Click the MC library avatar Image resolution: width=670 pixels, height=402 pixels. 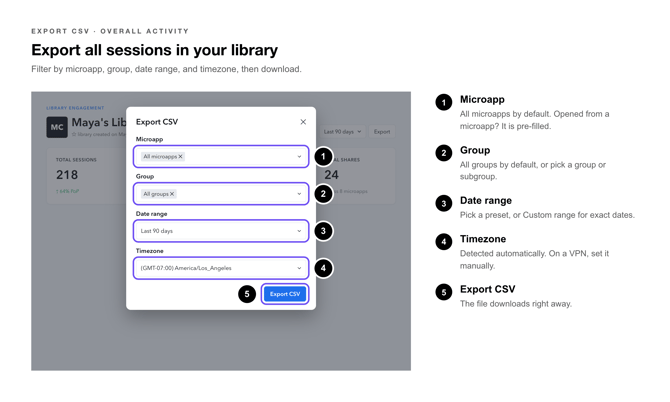point(57,127)
